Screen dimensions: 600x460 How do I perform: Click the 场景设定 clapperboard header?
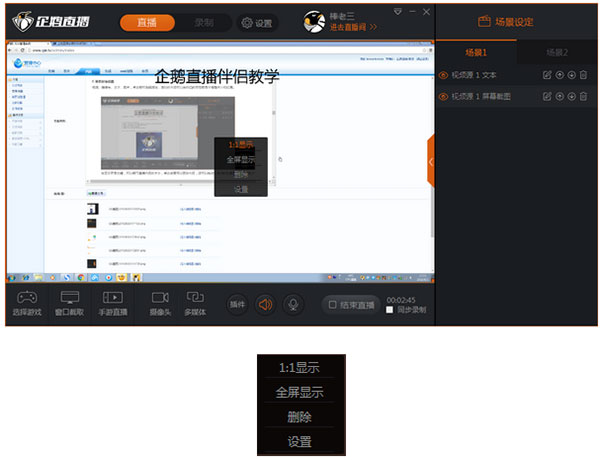click(505, 21)
